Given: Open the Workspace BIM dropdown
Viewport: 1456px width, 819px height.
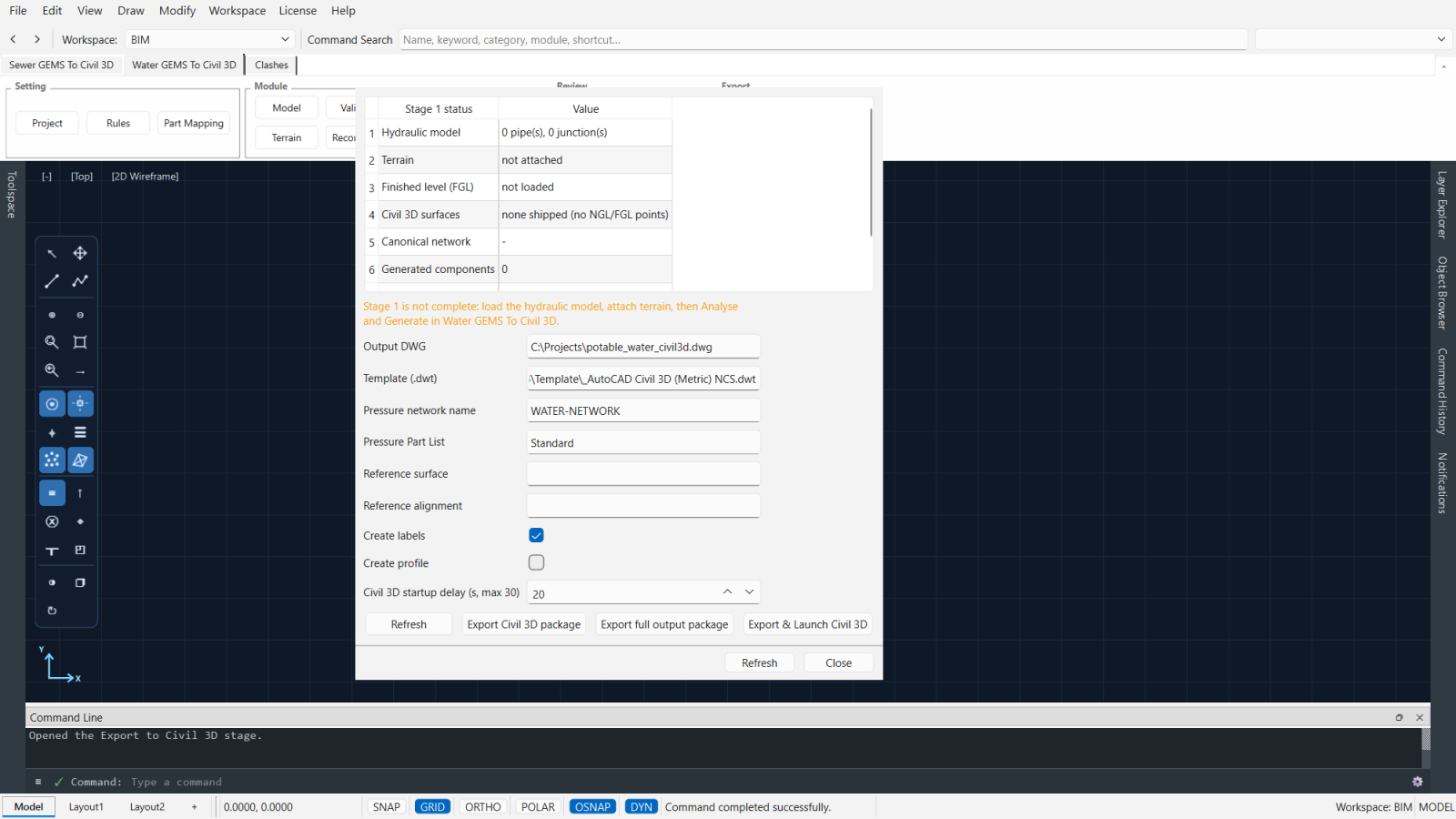Looking at the screenshot, I should click(209, 39).
